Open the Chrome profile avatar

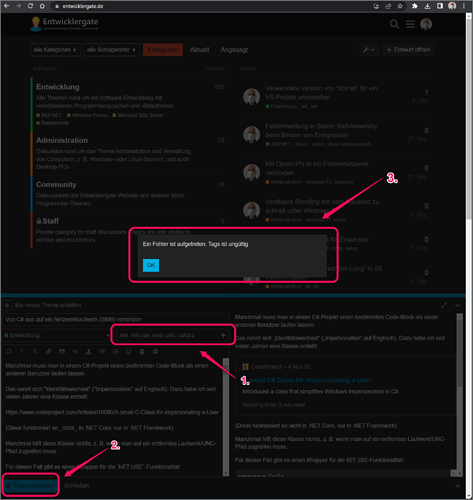[452, 6]
